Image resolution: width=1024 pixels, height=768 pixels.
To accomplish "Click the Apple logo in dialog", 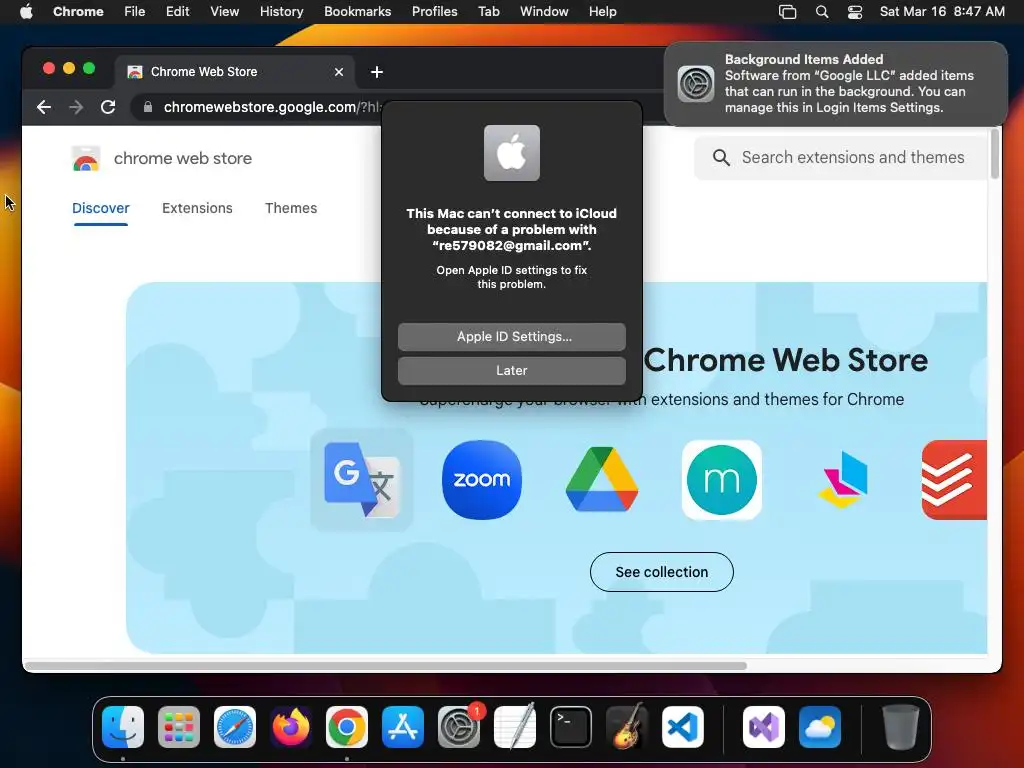I will 512,153.
